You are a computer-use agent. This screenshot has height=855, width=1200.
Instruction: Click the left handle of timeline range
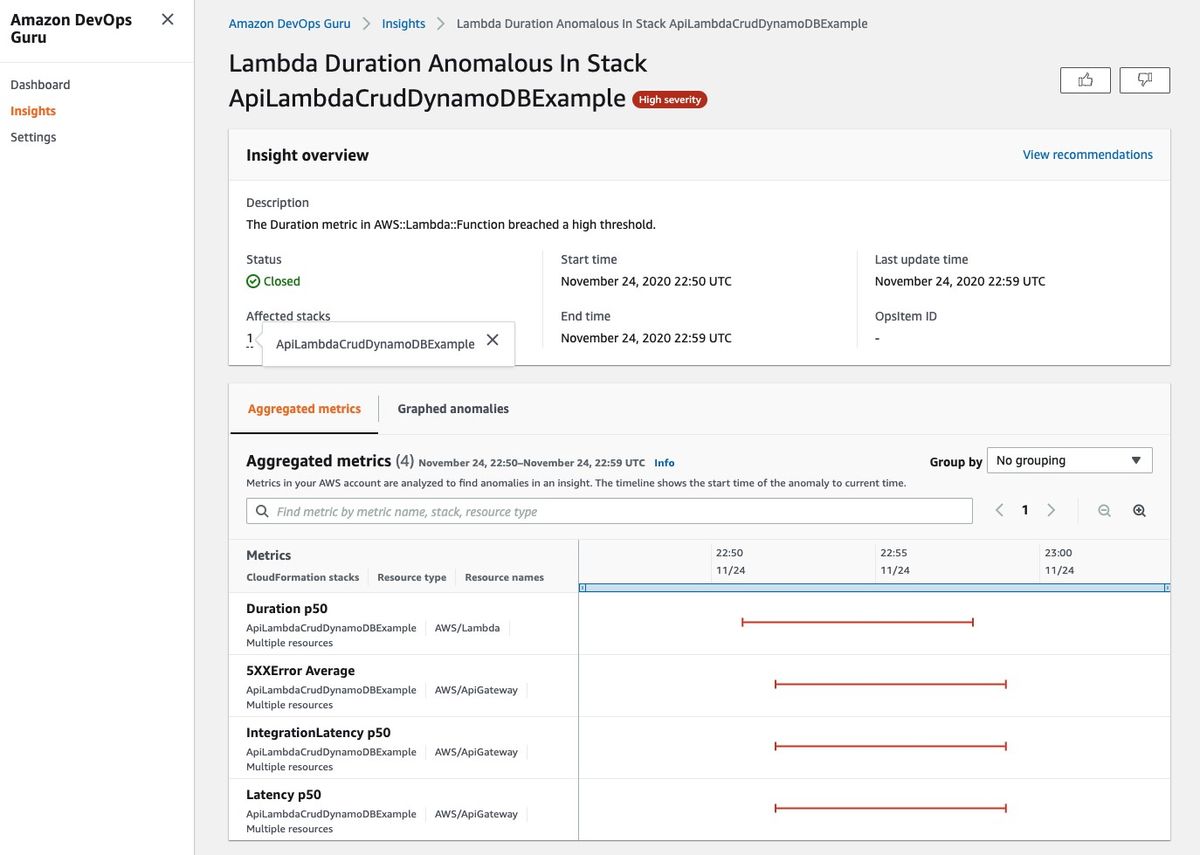(x=582, y=588)
